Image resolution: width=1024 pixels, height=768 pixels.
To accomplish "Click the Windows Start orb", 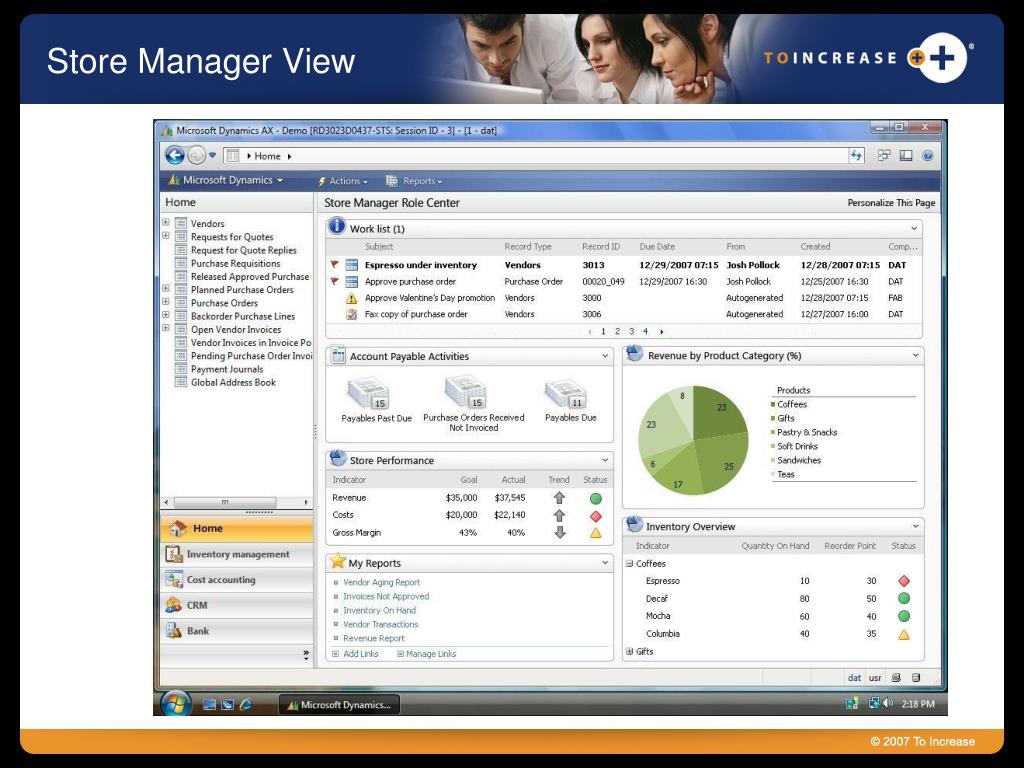I will click(x=176, y=704).
